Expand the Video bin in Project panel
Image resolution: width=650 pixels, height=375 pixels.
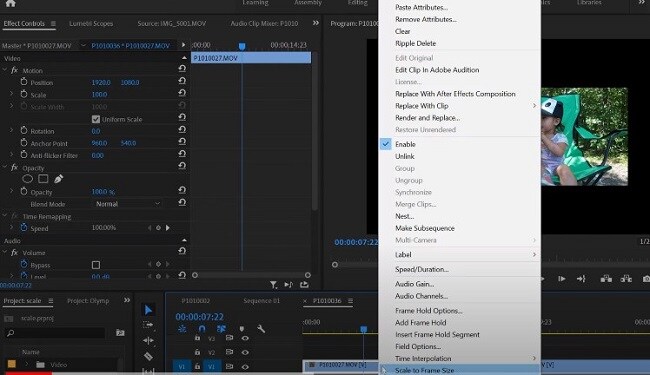27,364
